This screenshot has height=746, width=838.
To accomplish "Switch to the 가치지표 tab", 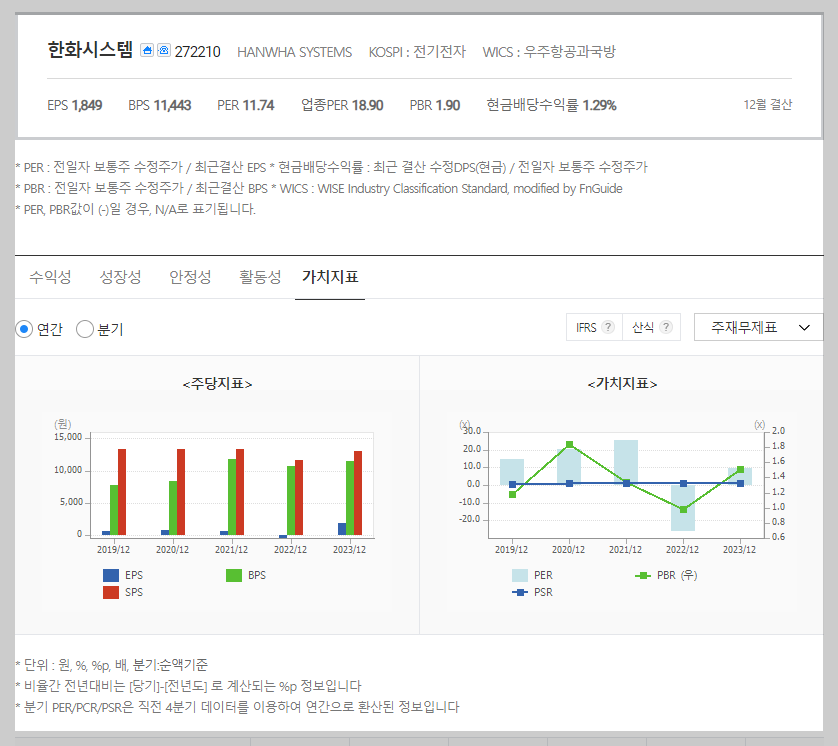I will pos(330,277).
